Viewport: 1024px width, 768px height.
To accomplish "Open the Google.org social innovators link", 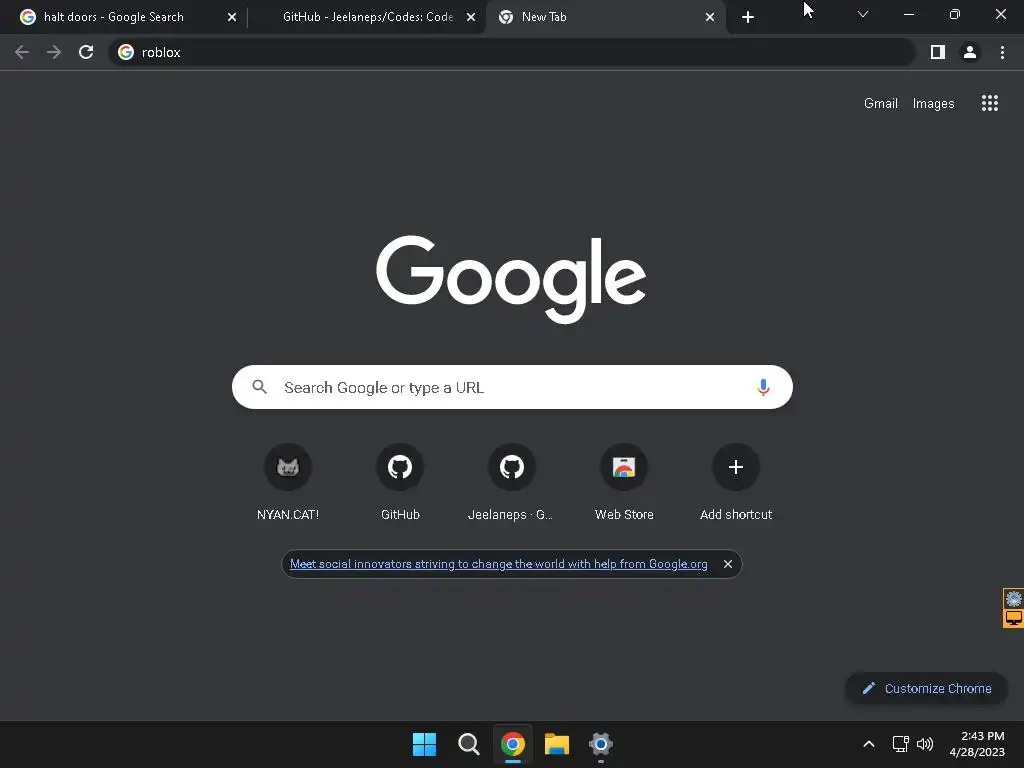I will pyautogui.click(x=498, y=564).
